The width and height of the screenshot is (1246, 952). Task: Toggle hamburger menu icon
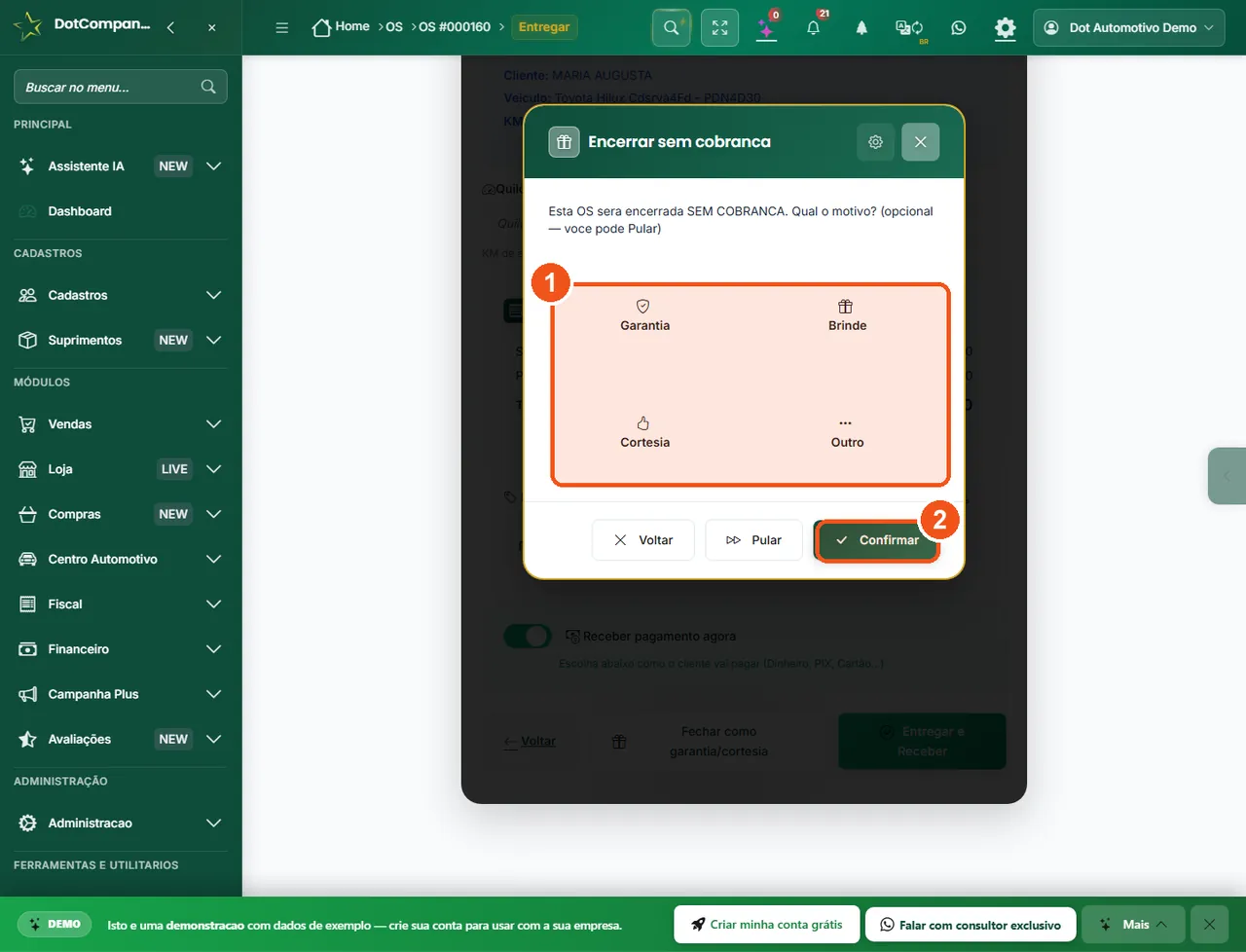tap(282, 28)
